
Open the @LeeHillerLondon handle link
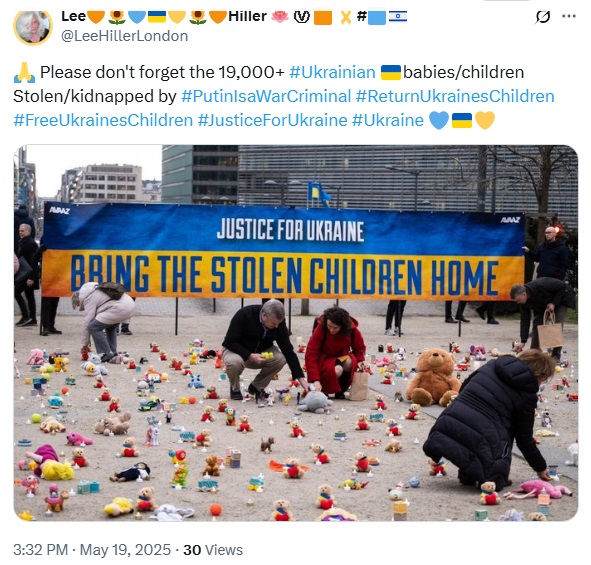pyautogui.click(x=124, y=36)
